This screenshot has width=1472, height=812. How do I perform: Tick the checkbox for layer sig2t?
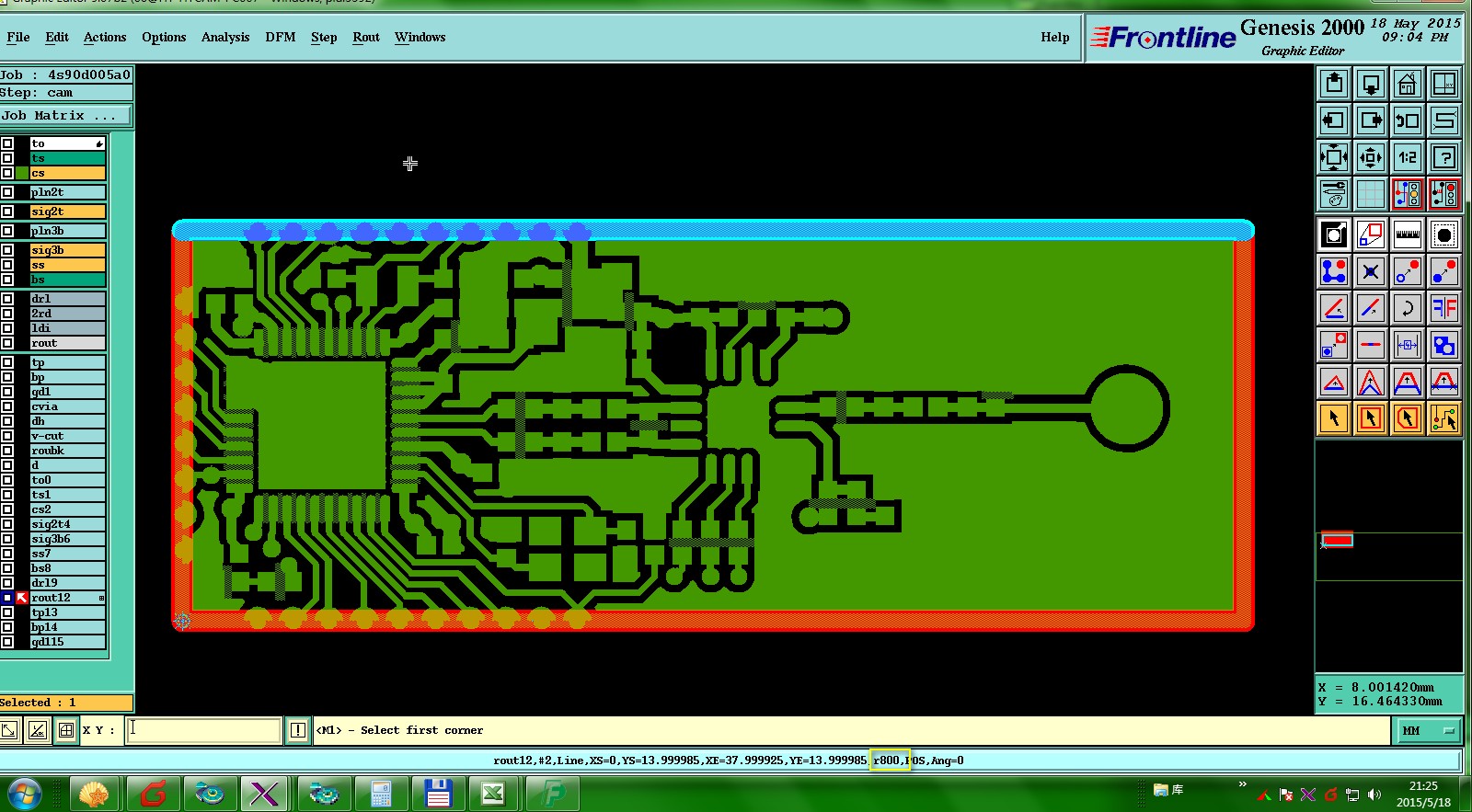(x=7, y=212)
